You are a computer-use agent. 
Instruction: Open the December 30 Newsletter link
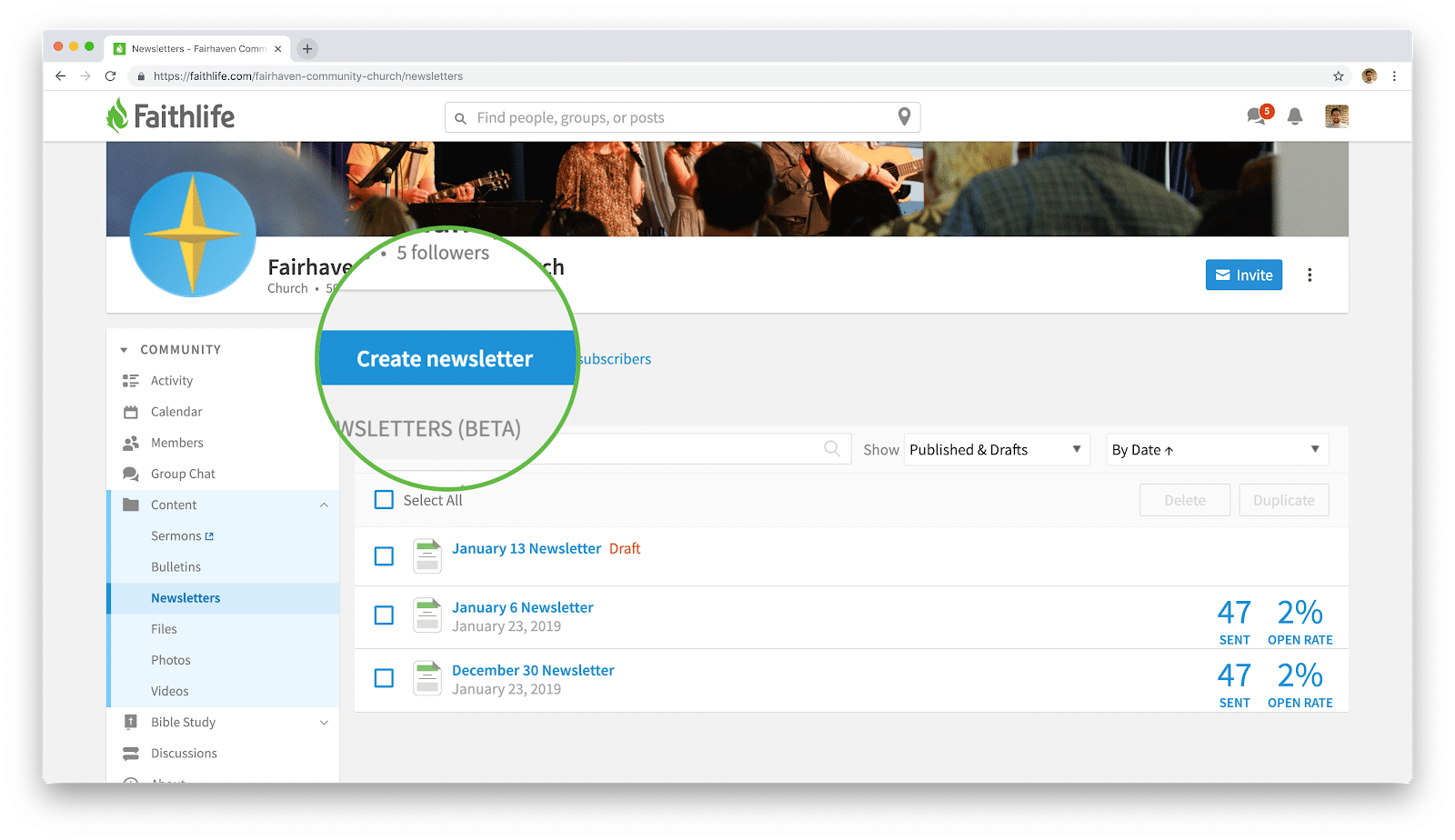[533, 670]
